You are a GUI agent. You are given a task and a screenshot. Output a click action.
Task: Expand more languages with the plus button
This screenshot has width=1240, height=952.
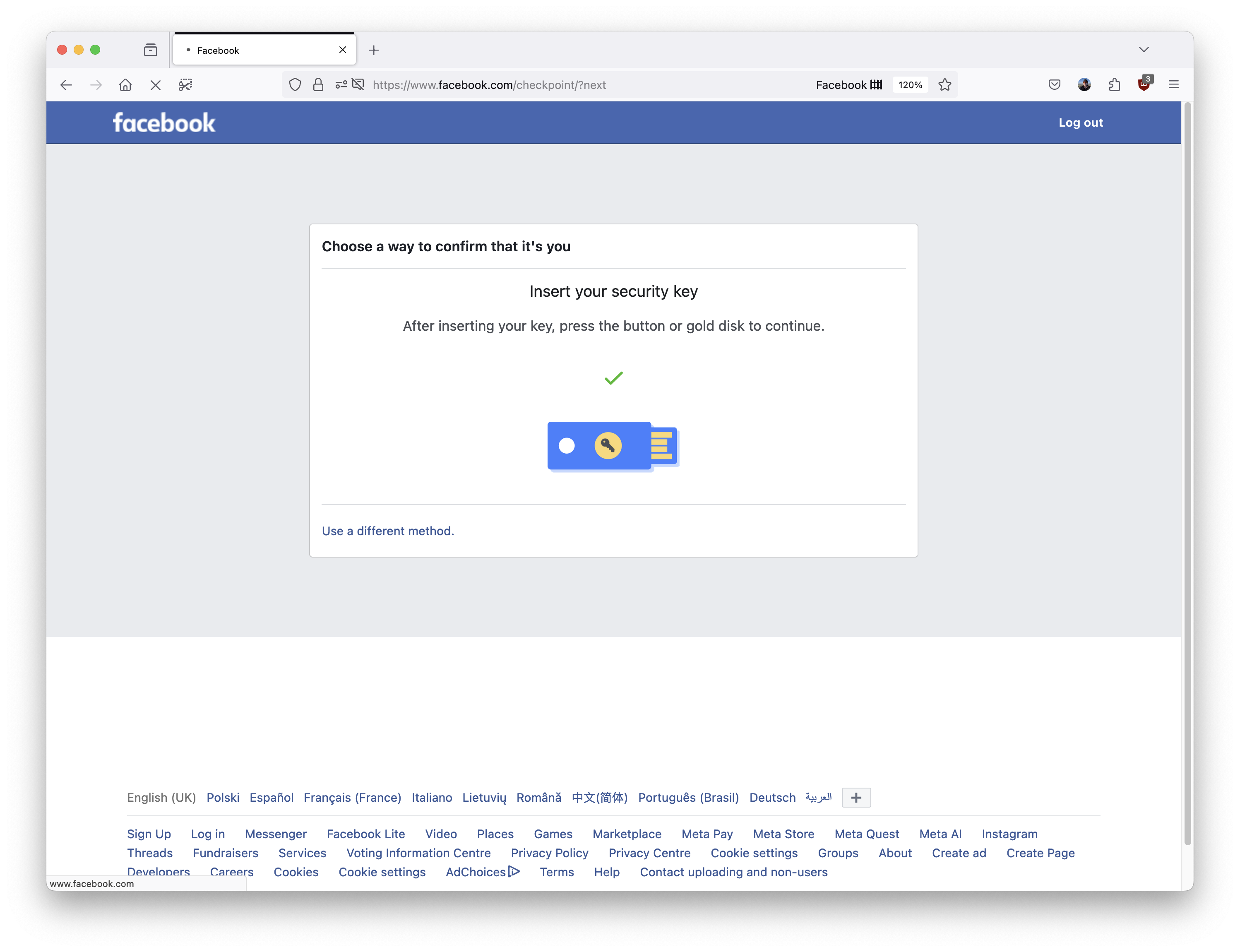click(x=856, y=797)
